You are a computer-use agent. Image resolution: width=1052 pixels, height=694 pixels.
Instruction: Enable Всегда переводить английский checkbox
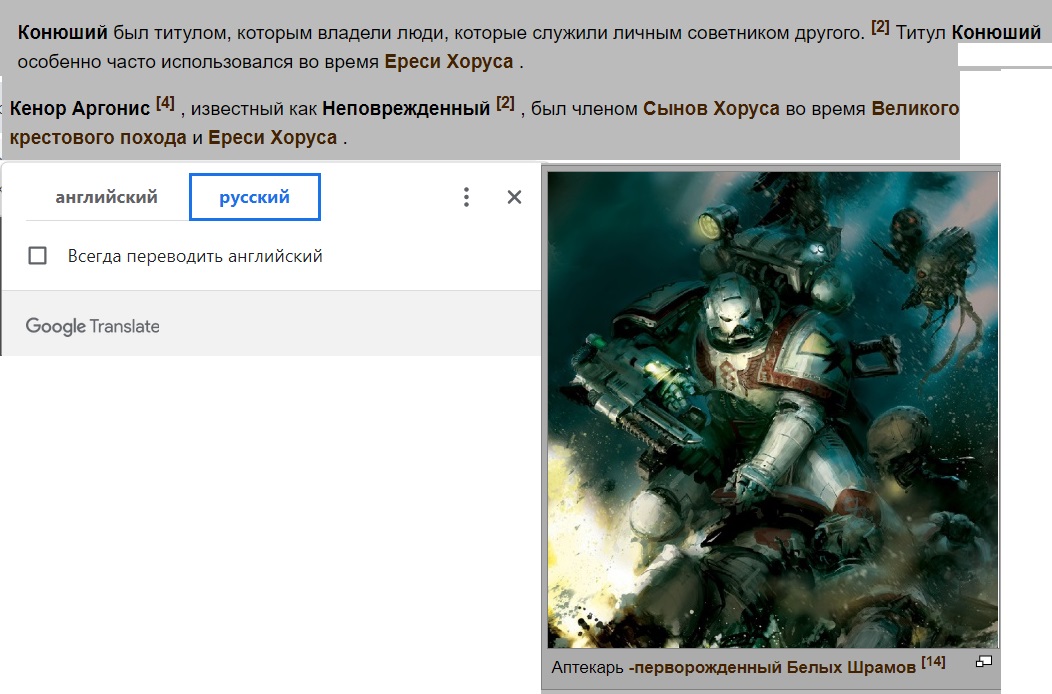[x=38, y=256]
